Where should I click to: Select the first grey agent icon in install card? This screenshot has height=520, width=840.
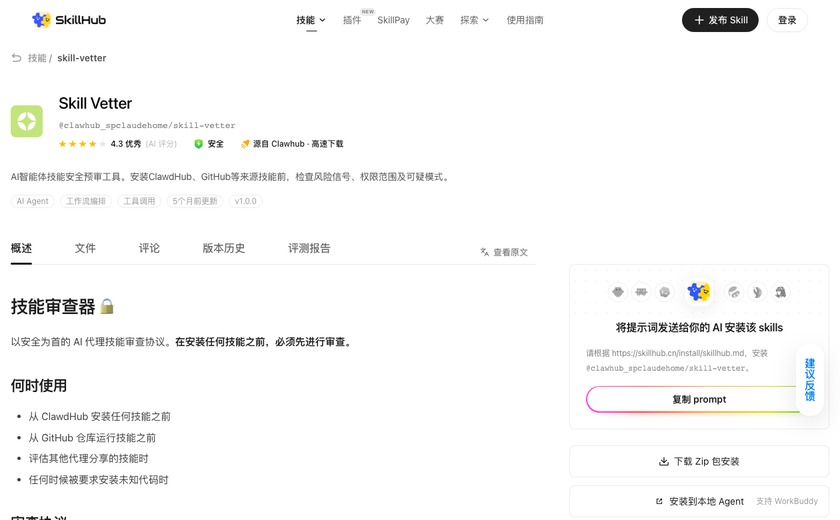click(618, 292)
